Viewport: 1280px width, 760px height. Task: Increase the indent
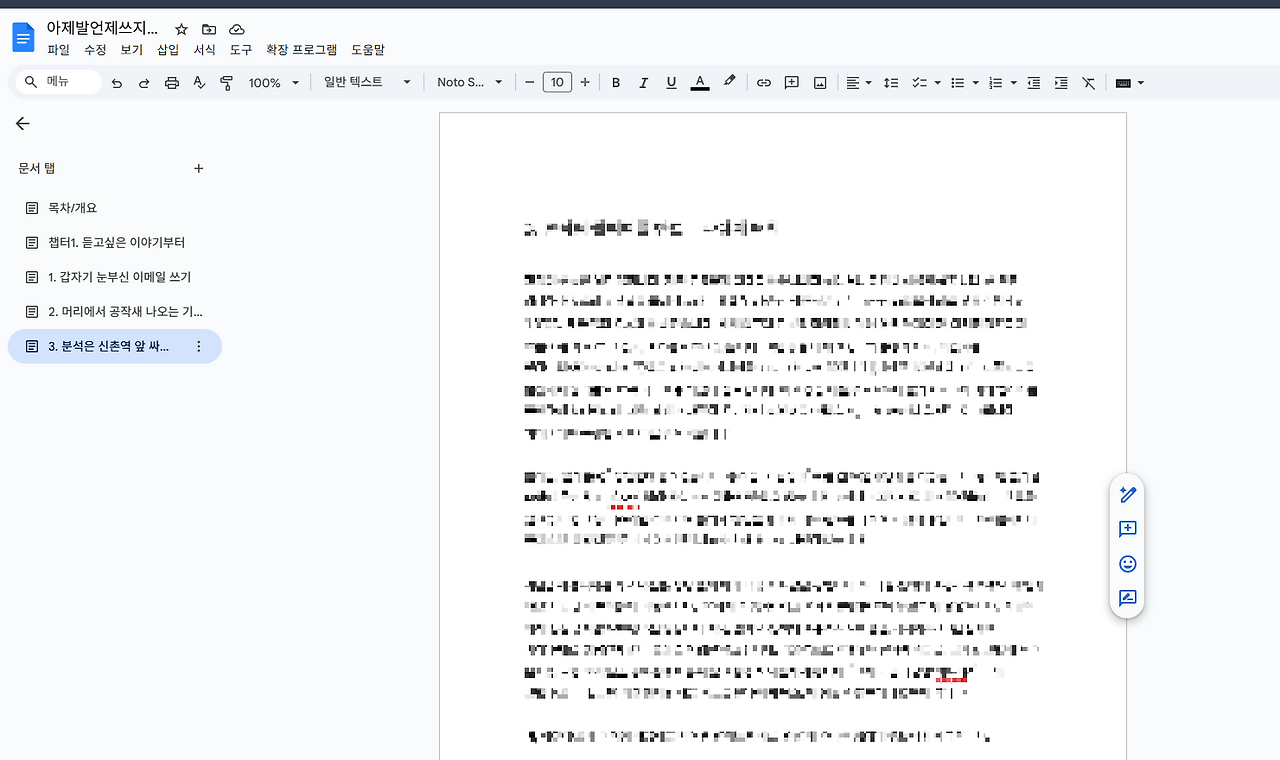click(1061, 83)
